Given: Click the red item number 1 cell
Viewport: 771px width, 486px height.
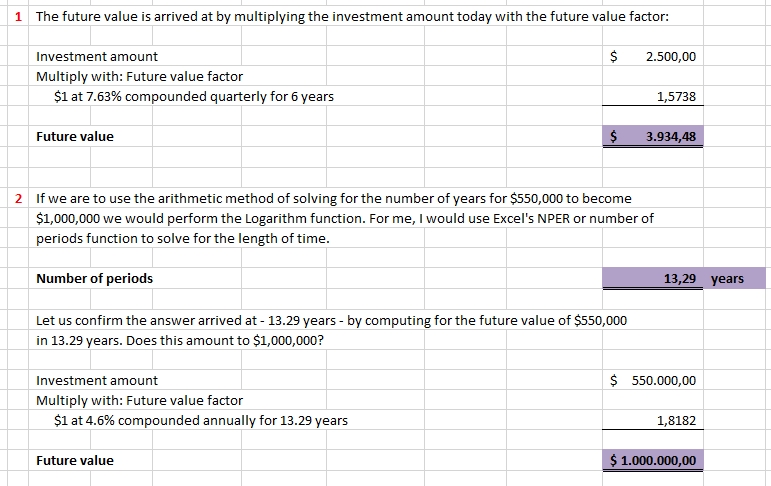Looking at the screenshot, I should pos(22,17).
